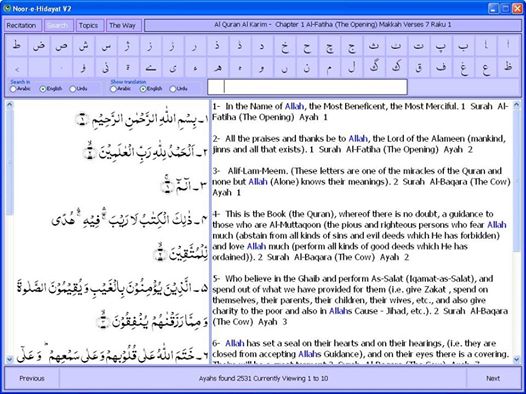Click up arrow of Arabic panel scrollbar
The height and width of the screenshot is (394, 526).
point(9,104)
